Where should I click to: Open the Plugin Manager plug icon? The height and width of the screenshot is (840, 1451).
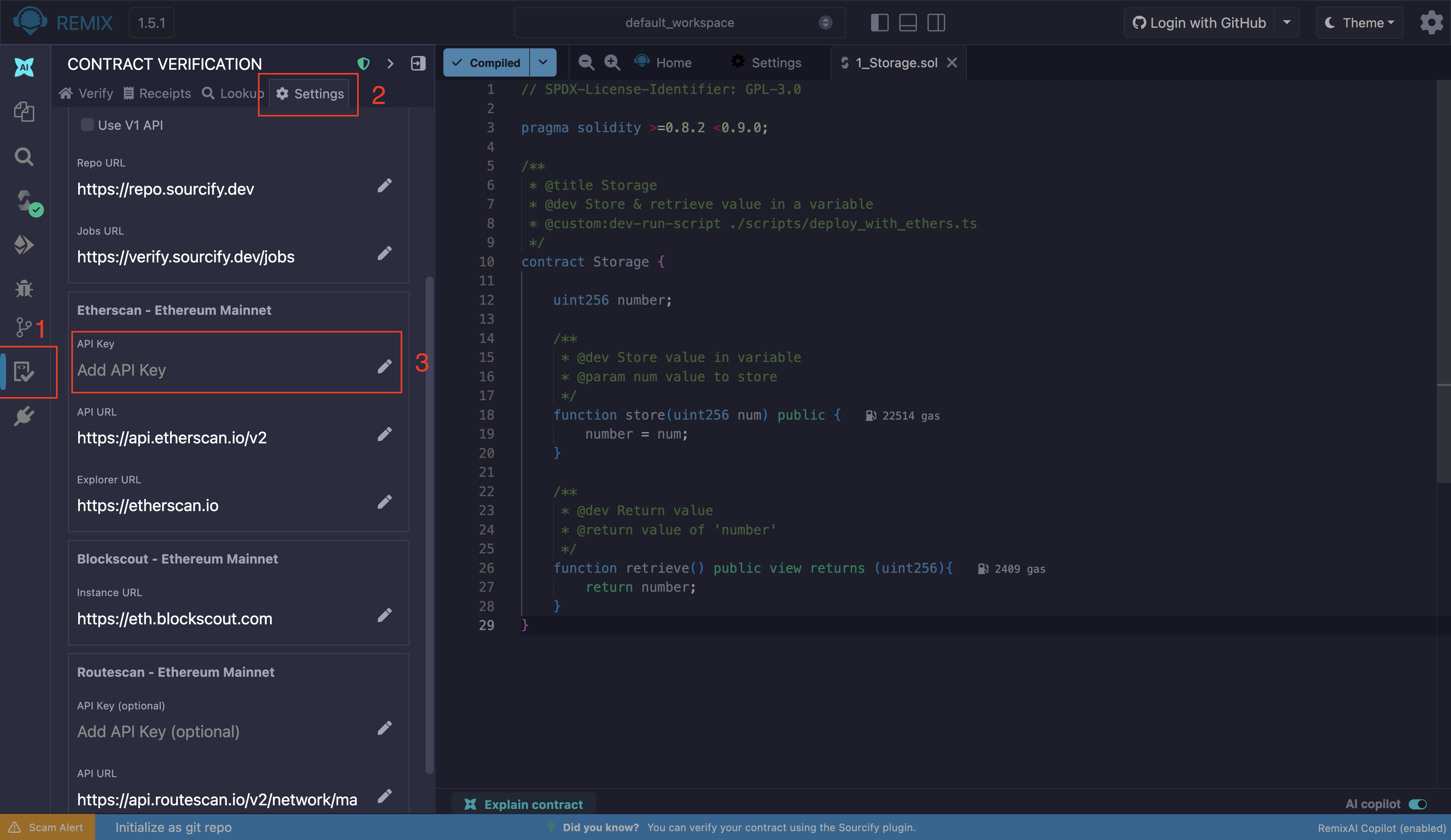click(x=24, y=416)
